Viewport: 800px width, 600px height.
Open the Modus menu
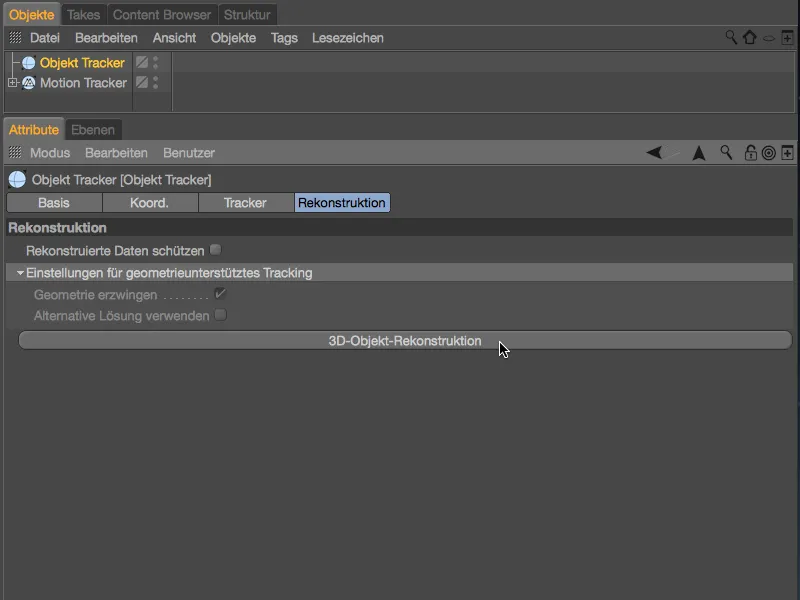[x=50, y=153]
